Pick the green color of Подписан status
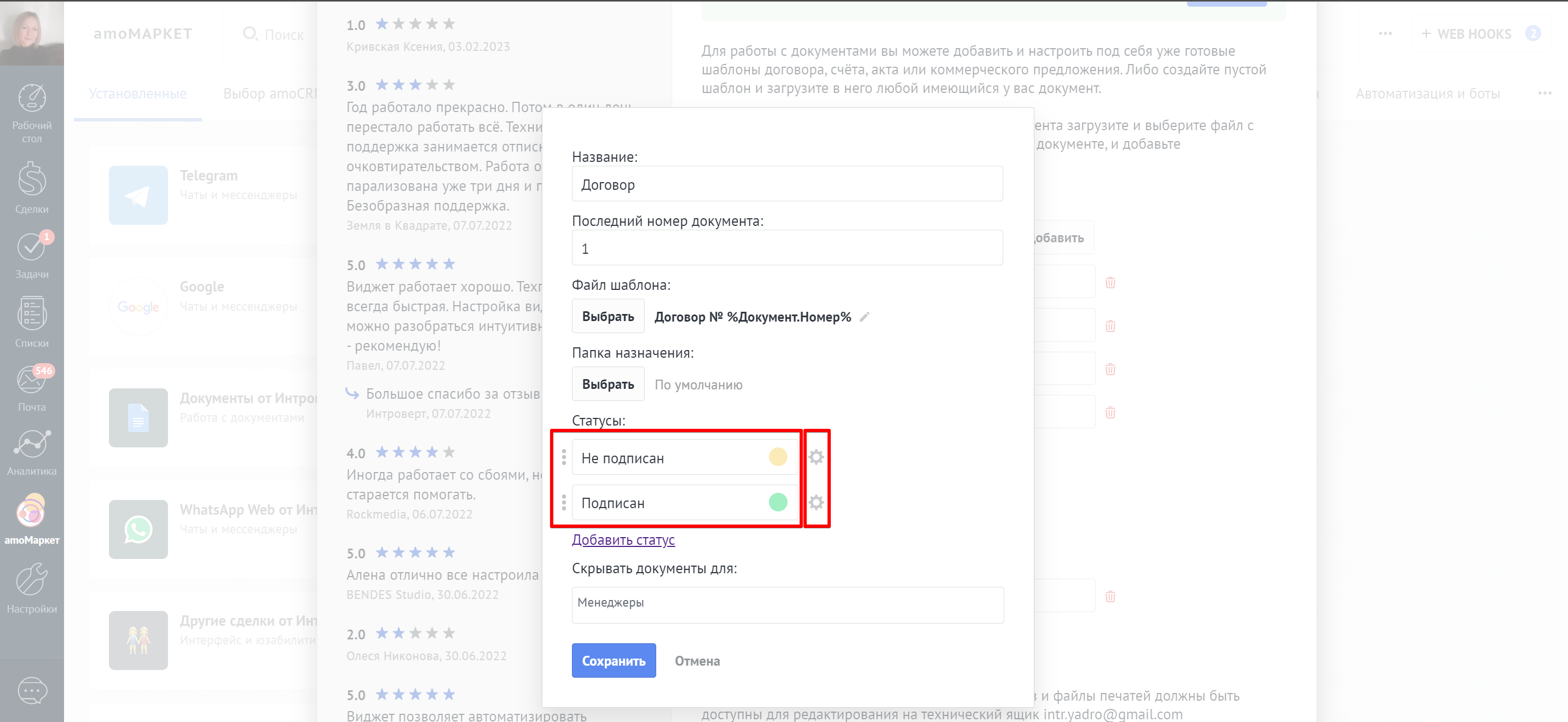 point(778,503)
